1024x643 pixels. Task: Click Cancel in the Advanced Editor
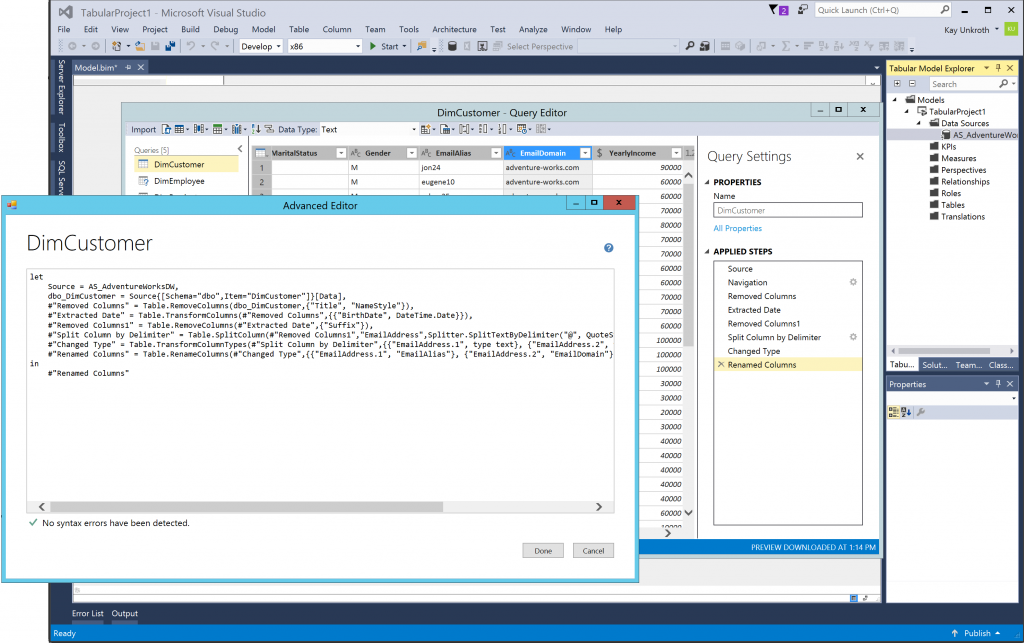594,550
